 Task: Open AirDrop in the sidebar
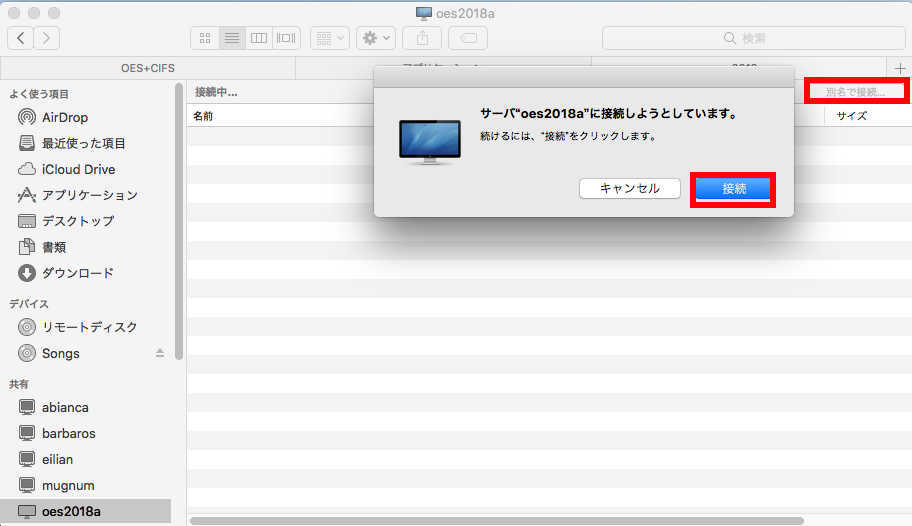65,118
